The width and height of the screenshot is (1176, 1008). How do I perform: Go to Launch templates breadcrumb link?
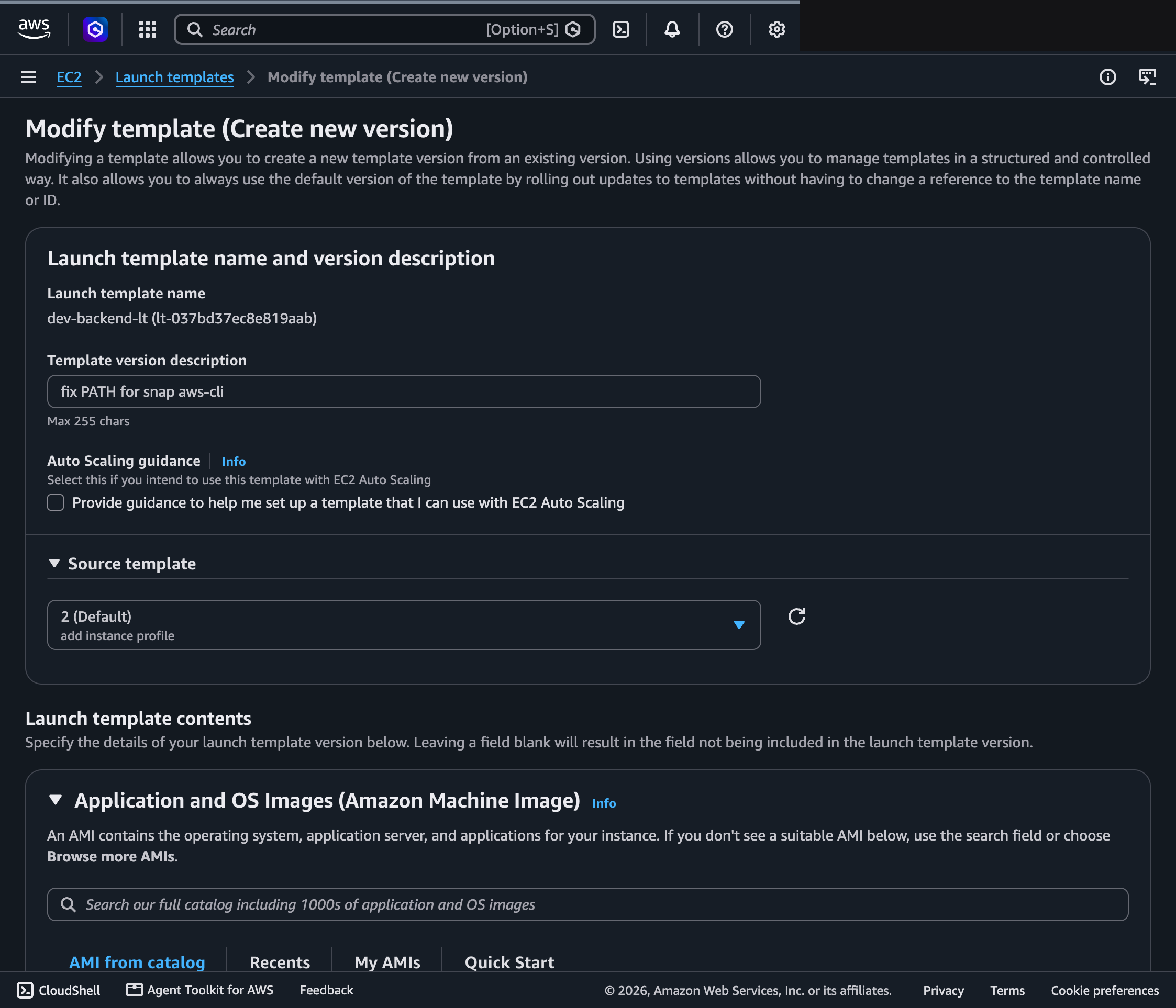tap(175, 77)
